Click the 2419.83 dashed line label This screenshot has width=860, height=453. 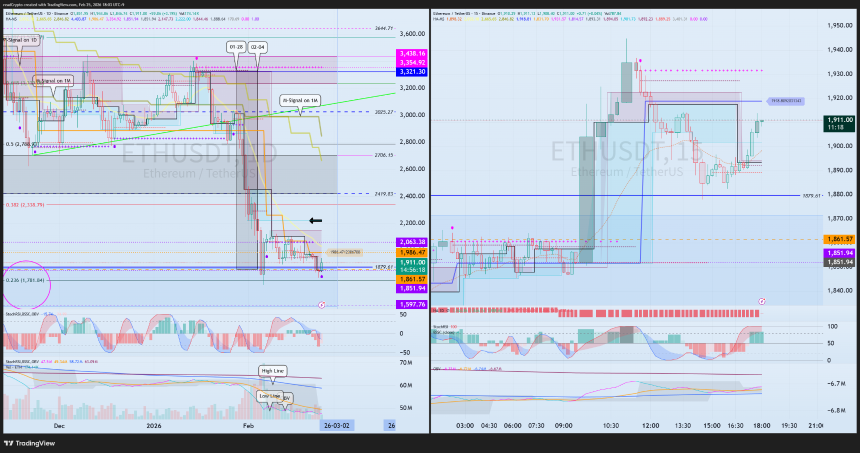[384, 194]
